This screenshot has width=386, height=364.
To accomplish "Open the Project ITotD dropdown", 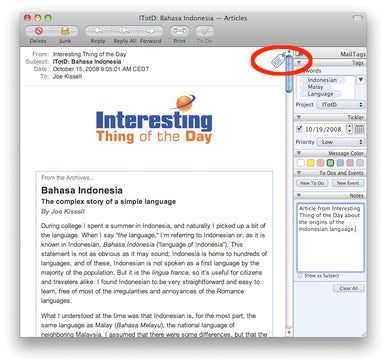I will (340, 105).
